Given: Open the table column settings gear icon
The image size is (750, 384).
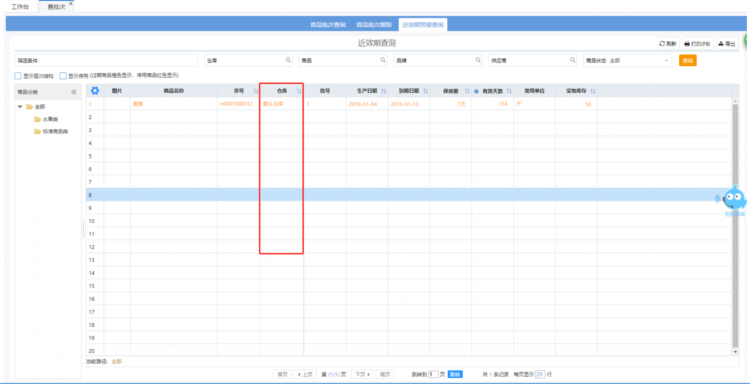Looking at the screenshot, I should 95,90.
